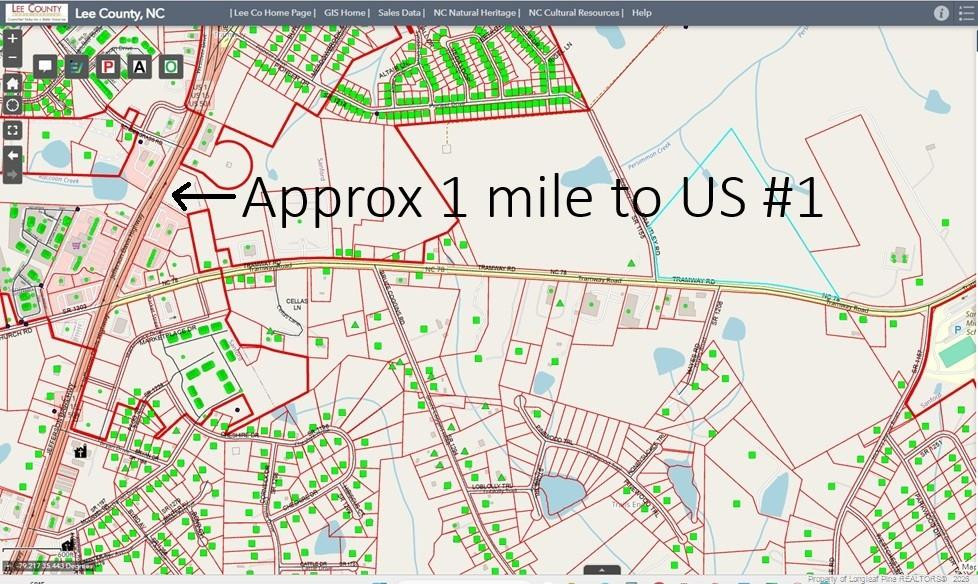
Task: Click the Help link in header
Action: click(642, 13)
